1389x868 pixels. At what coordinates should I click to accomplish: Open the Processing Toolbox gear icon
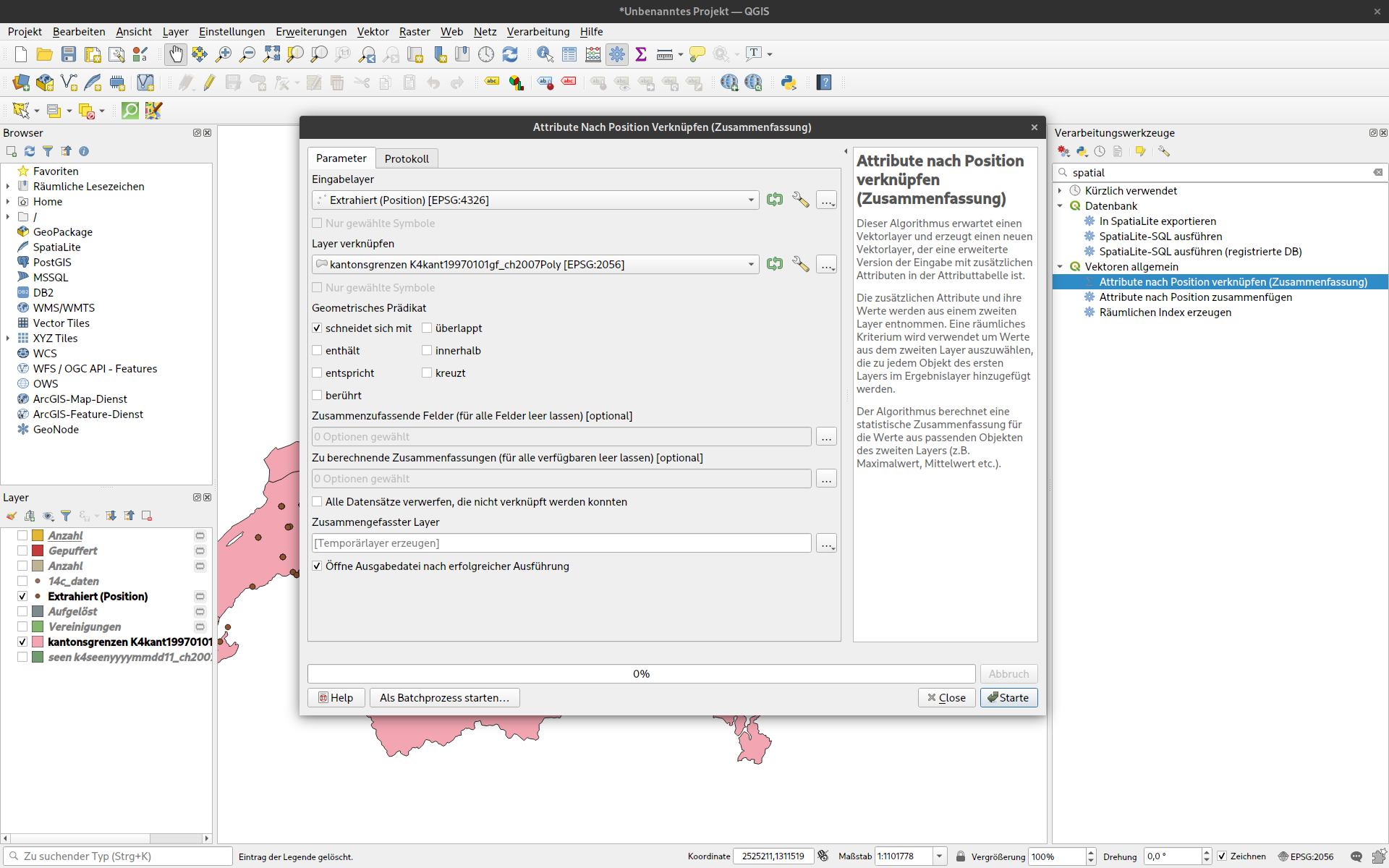click(x=617, y=54)
